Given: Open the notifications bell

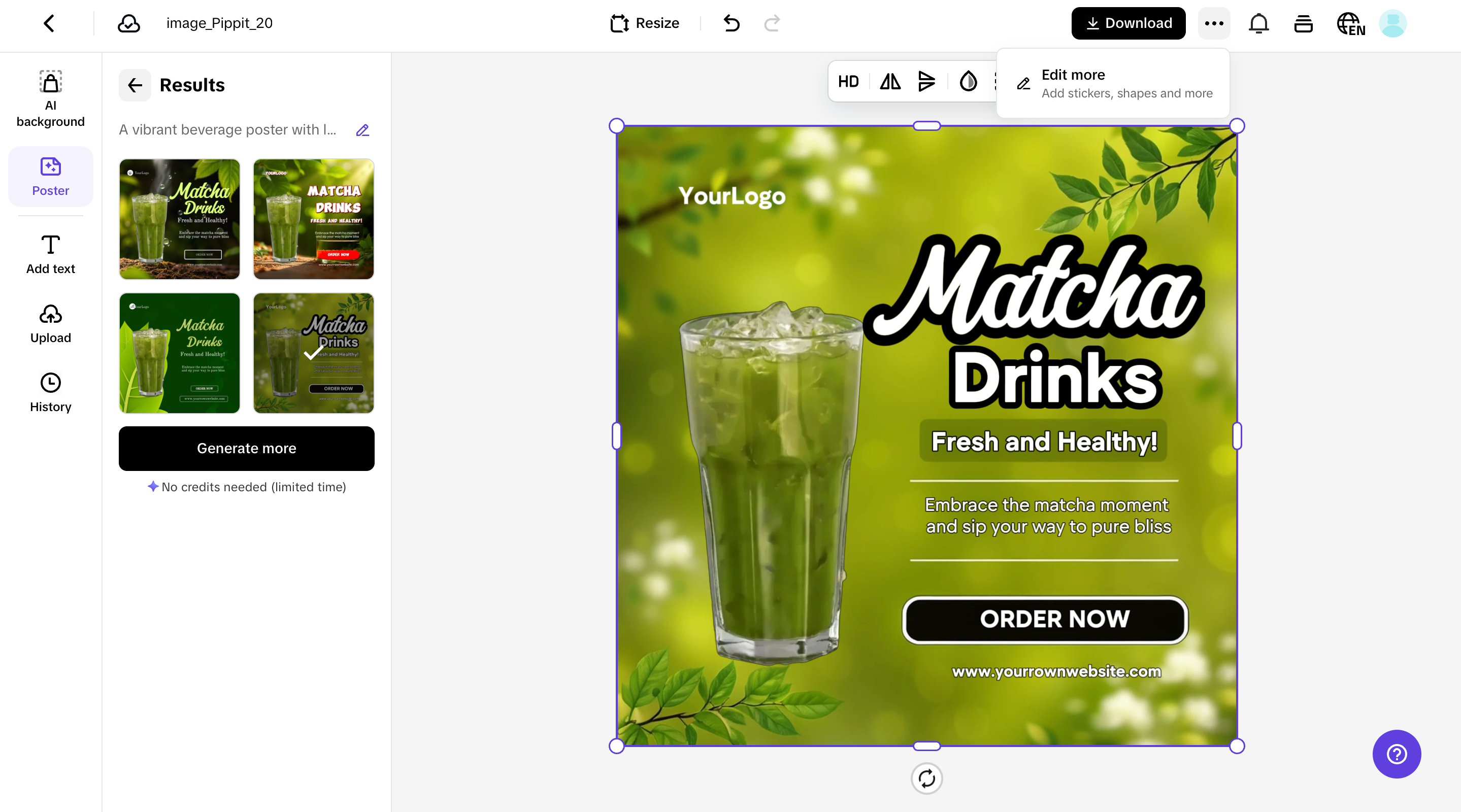Looking at the screenshot, I should point(1258,23).
